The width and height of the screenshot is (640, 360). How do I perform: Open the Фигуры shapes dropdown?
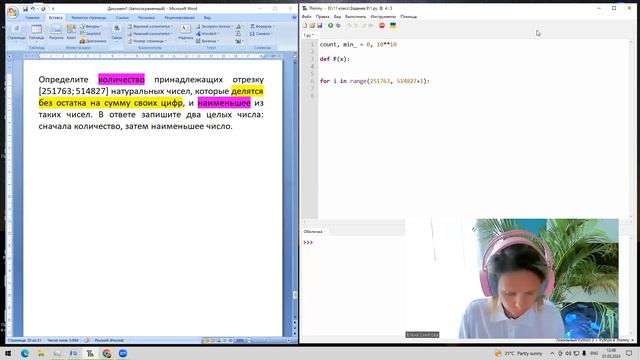tap(91, 26)
